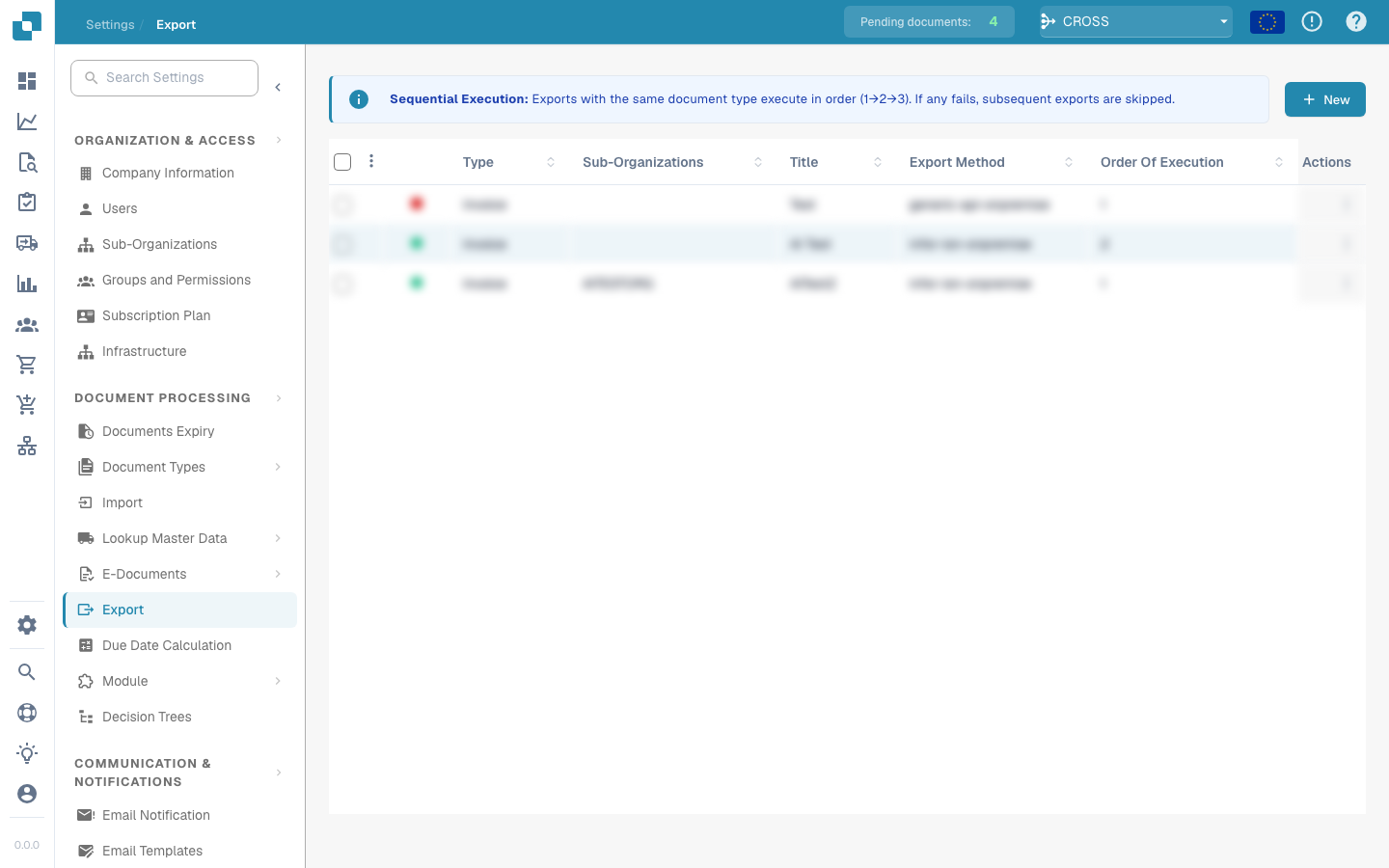Open the bar chart reports icon
The width and height of the screenshot is (1389, 868).
(x=27, y=284)
